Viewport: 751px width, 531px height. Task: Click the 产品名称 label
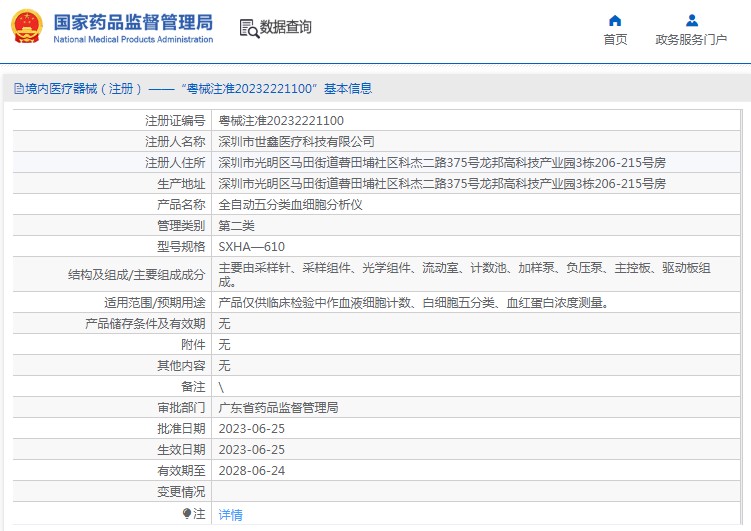(x=182, y=205)
